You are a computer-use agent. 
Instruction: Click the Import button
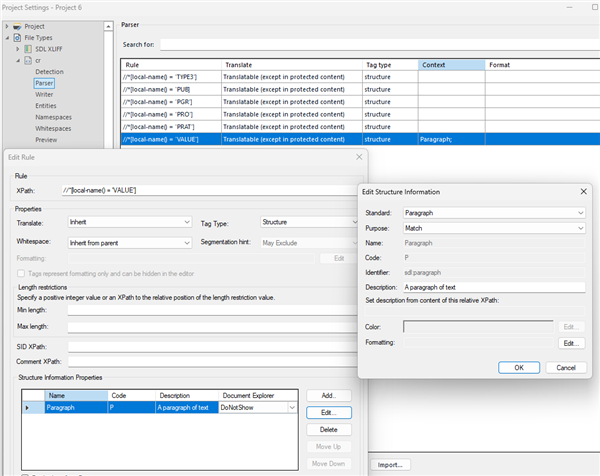click(x=390, y=465)
